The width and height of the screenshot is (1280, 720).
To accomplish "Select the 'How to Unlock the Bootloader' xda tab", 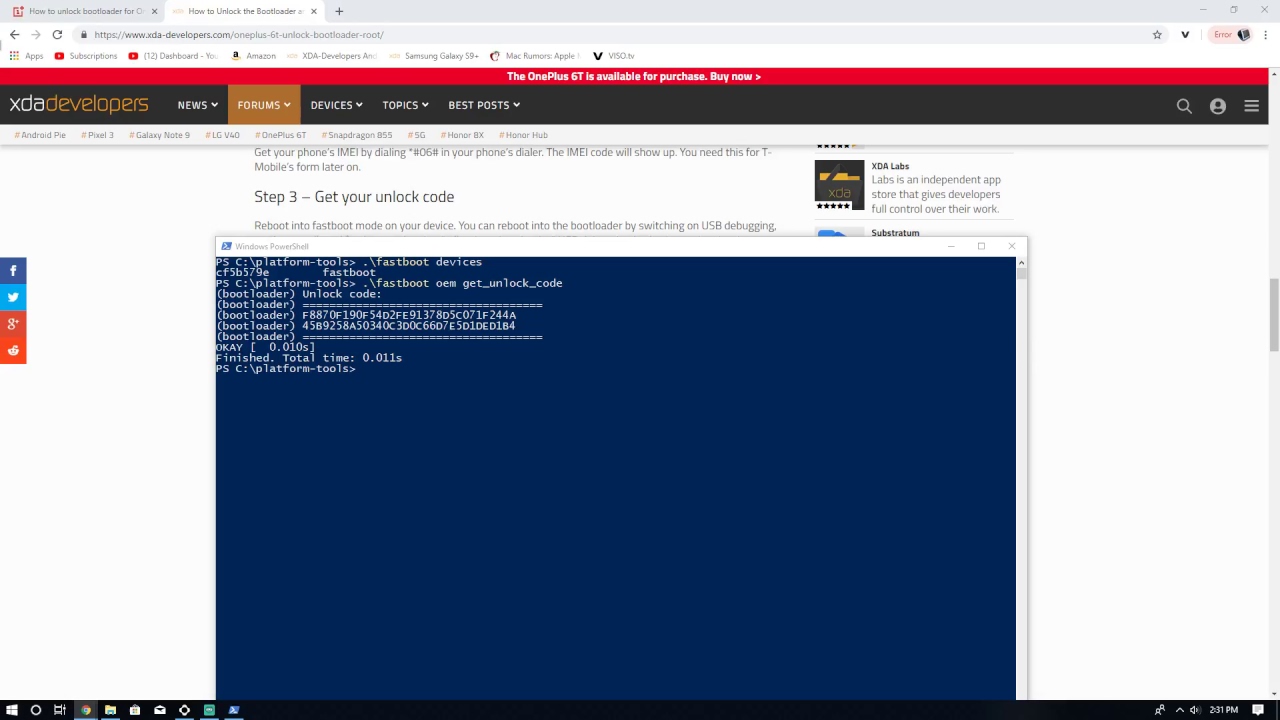I will coord(244,11).
